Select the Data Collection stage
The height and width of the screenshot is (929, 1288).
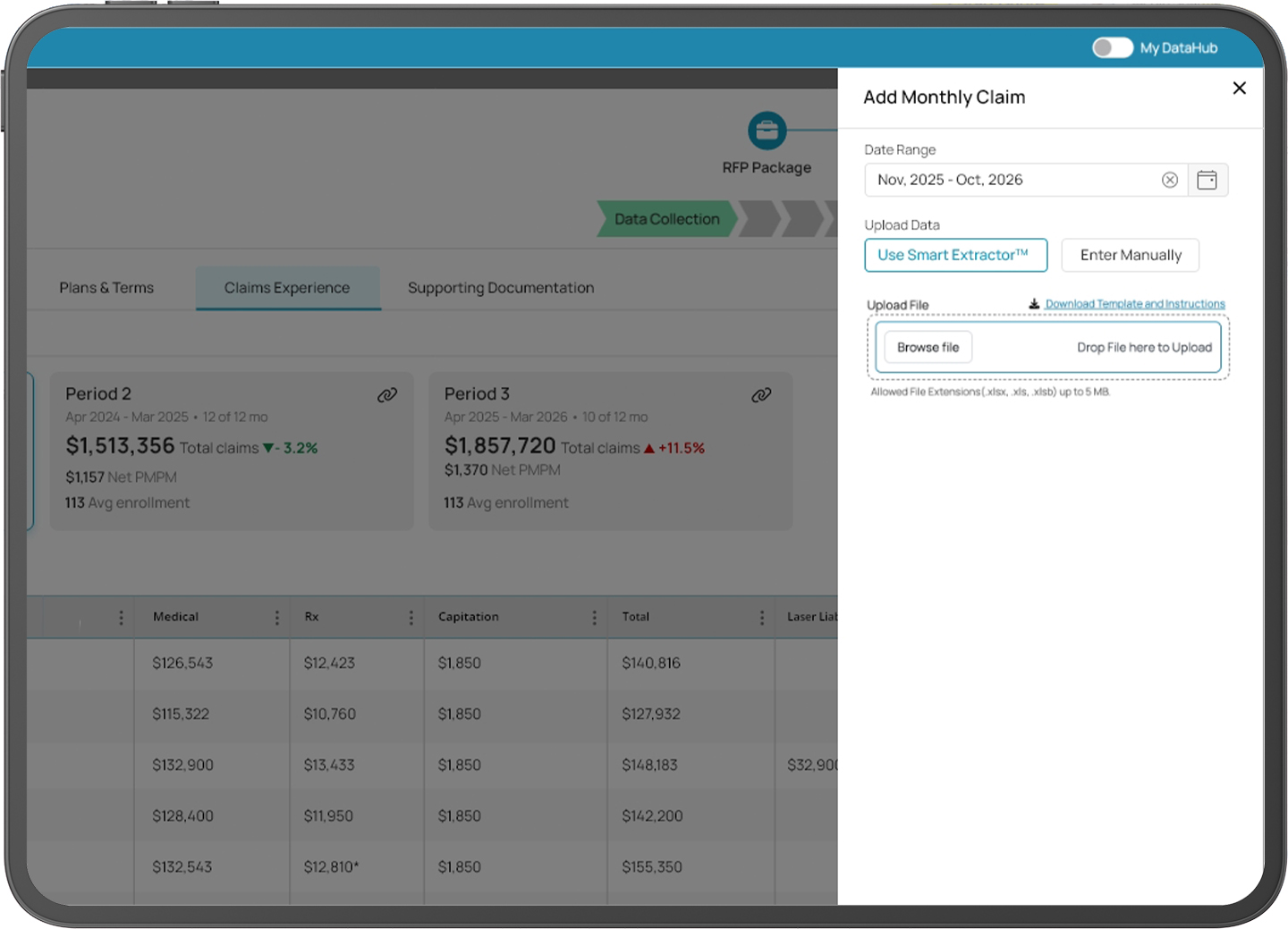(666, 219)
